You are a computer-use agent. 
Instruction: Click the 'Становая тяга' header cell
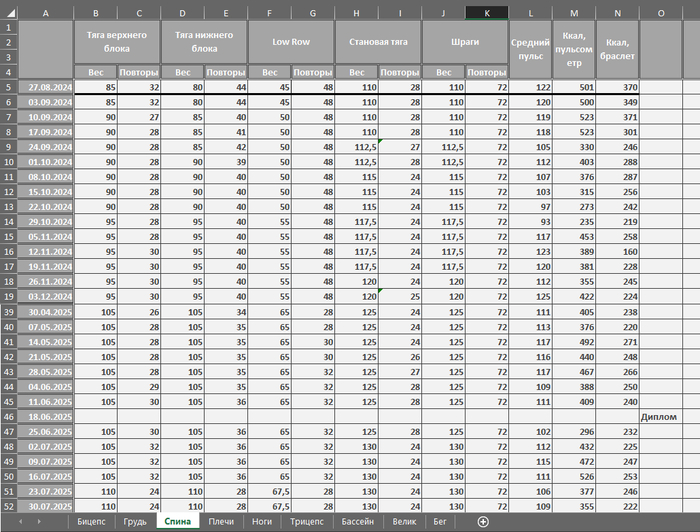pos(378,42)
